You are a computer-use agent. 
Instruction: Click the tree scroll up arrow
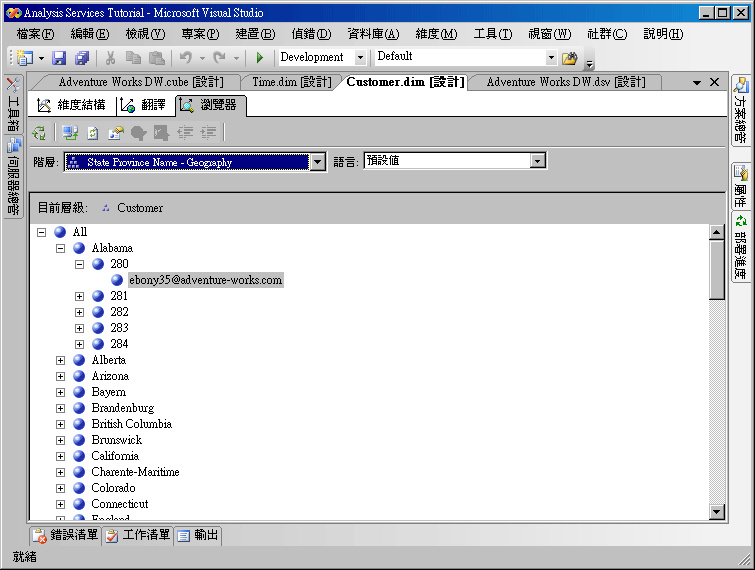(716, 233)
